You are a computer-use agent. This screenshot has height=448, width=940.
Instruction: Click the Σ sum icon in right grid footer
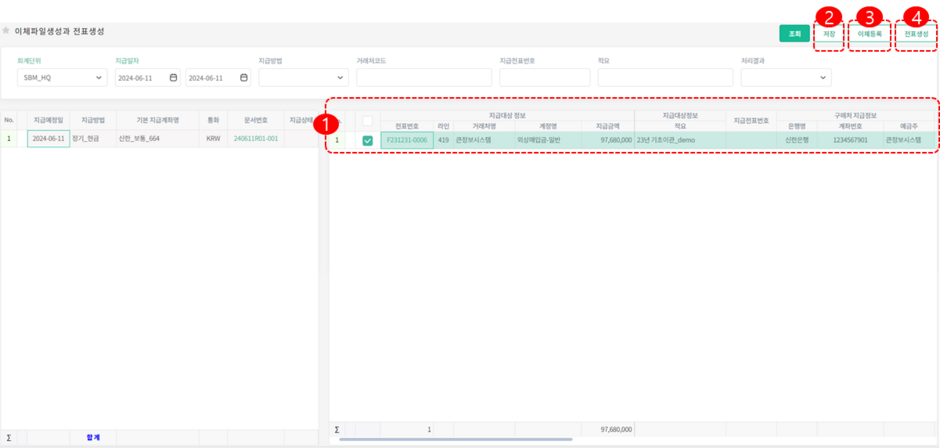click(x=337, y=429)
